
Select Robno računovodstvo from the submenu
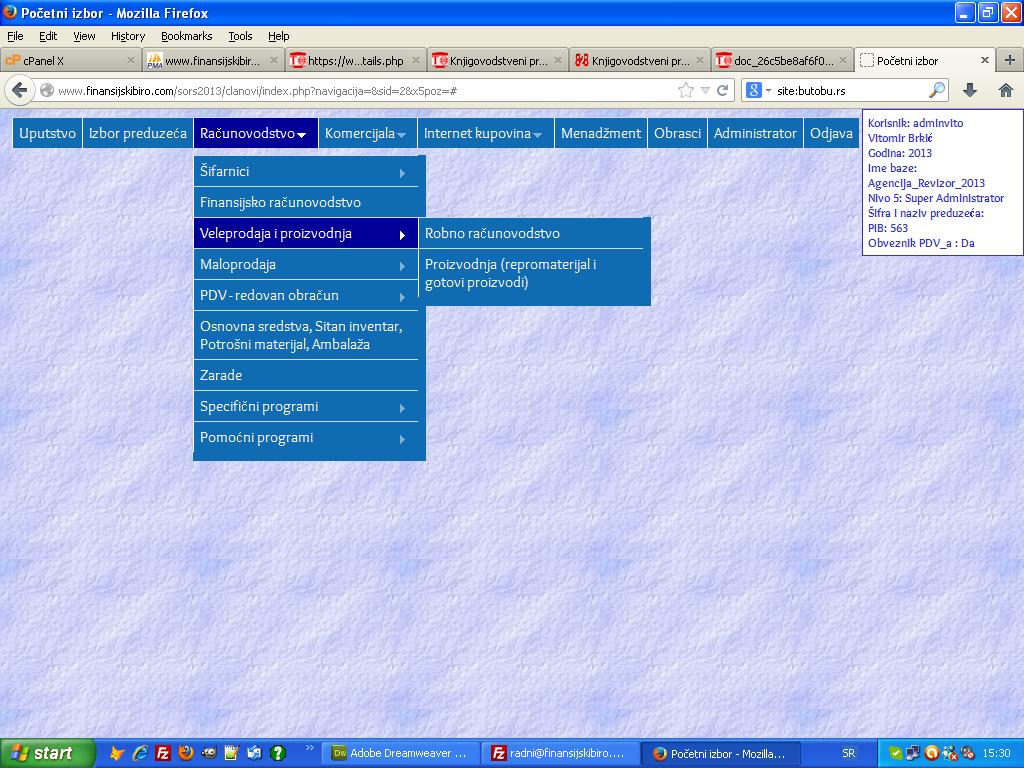click(492, 234)
